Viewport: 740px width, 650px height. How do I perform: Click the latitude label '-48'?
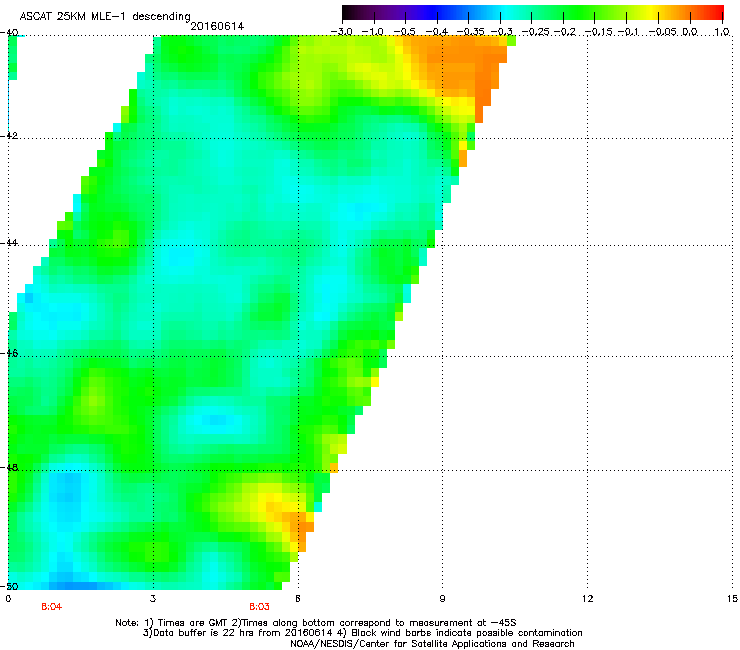pyautogui.click(x=9, y=468)
